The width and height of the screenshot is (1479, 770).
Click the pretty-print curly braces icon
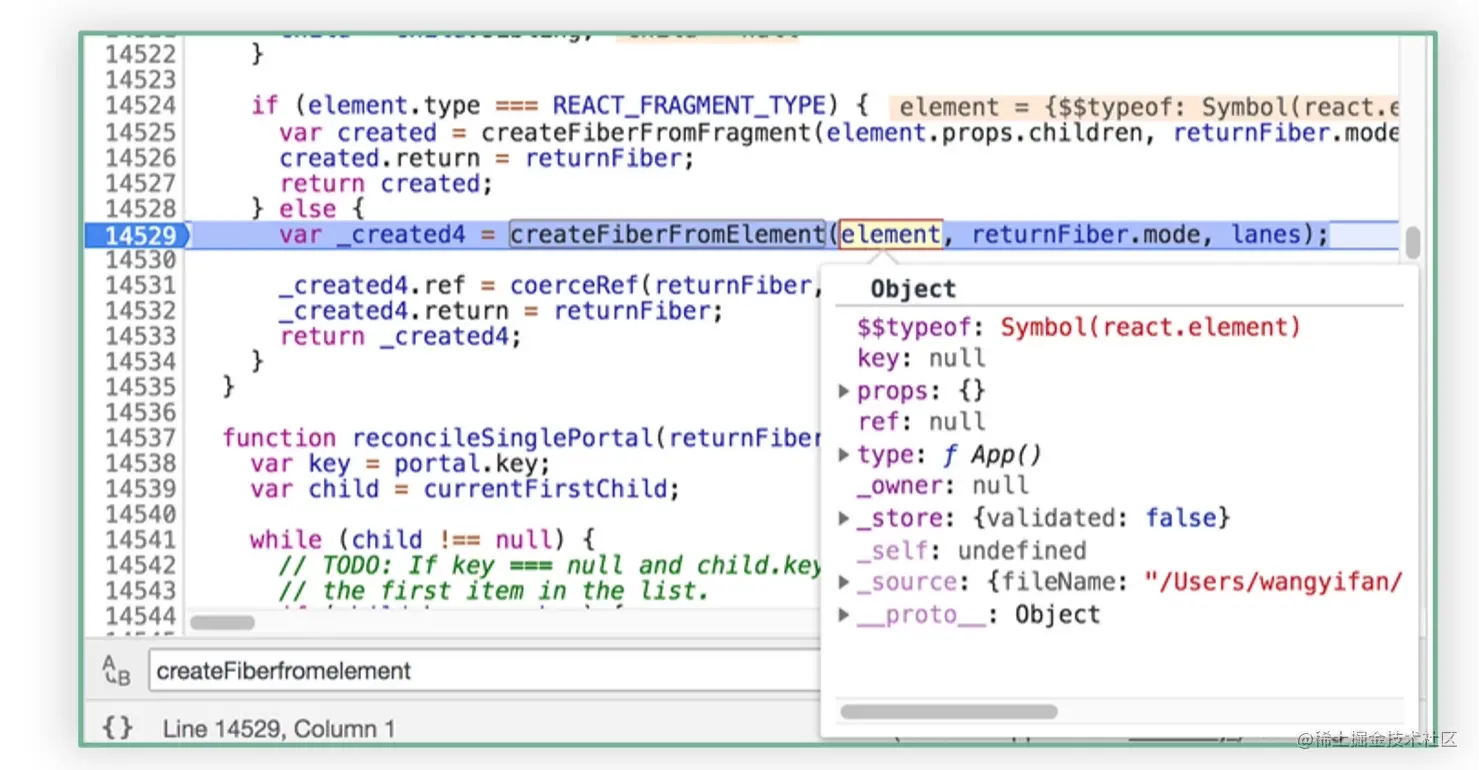coord(117,728)
